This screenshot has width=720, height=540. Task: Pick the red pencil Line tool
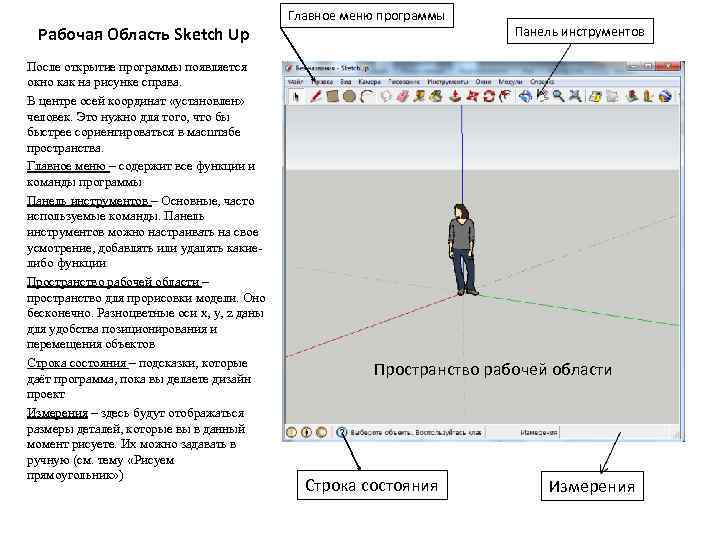coord(315,96)
